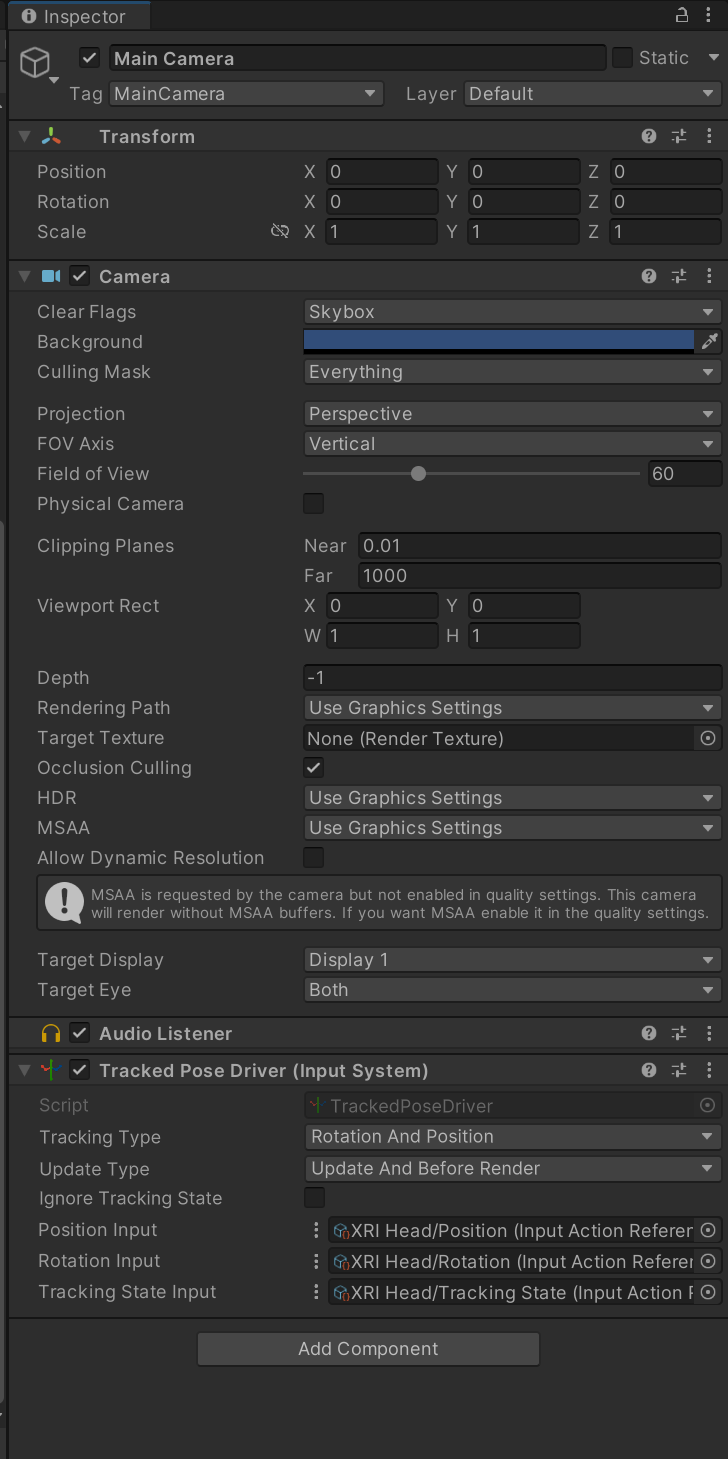Collapse the Transform component foldout arrow

coord(25,136)
